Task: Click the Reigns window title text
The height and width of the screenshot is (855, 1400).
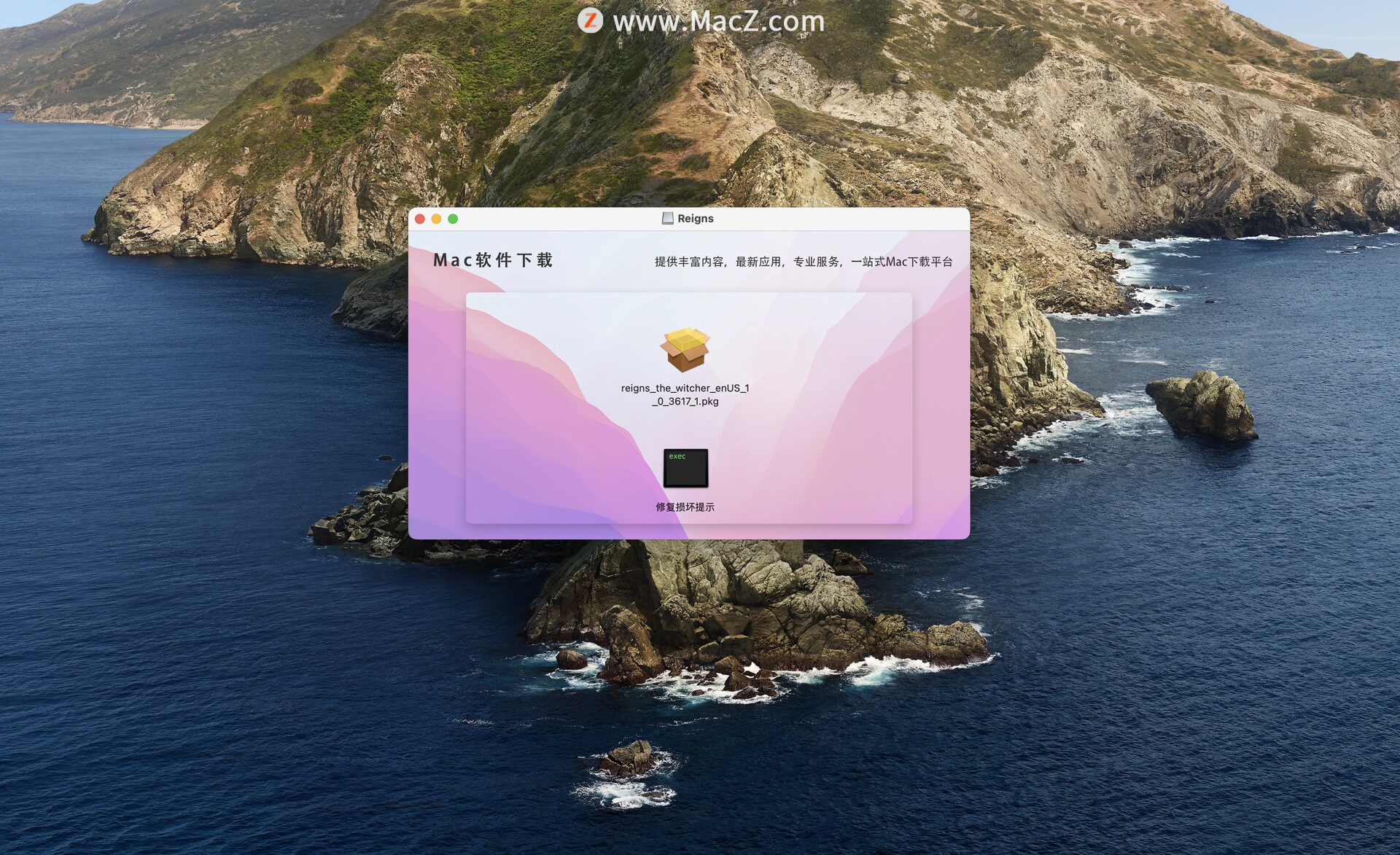Action: [695, 219]
